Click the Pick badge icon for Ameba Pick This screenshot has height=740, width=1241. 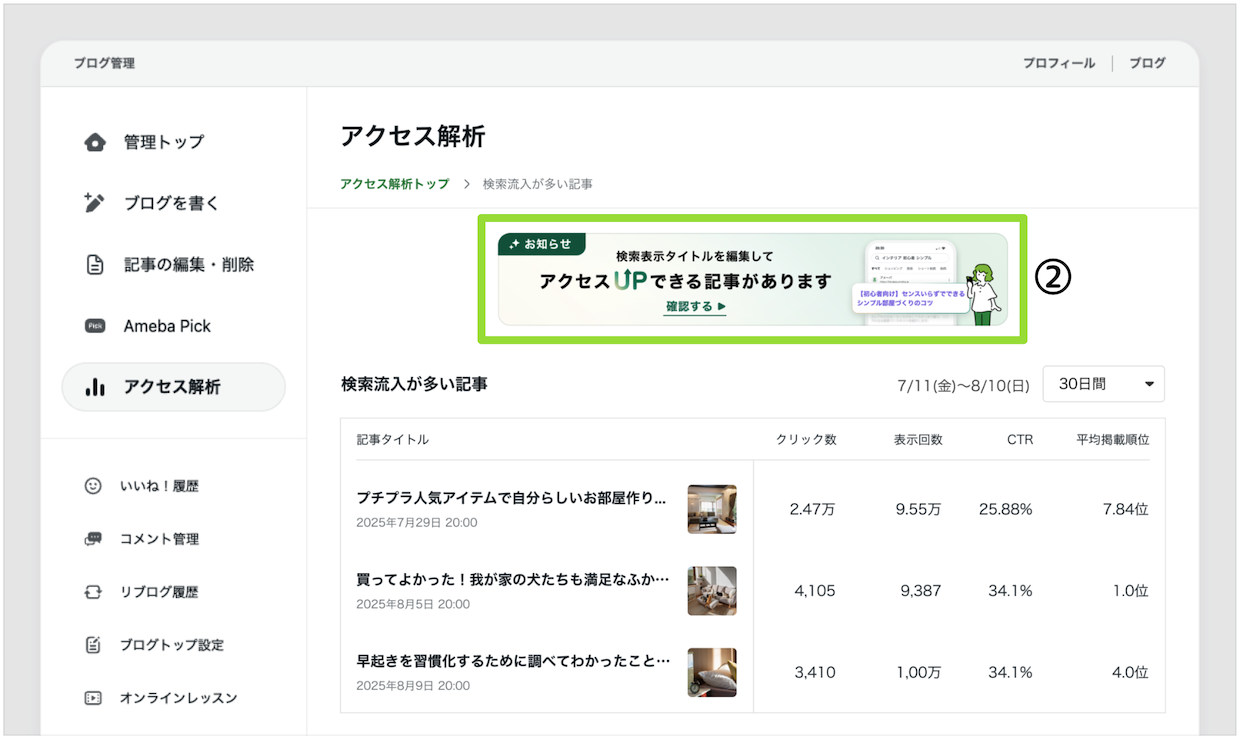pyautogui.click(x=95, y=326)
